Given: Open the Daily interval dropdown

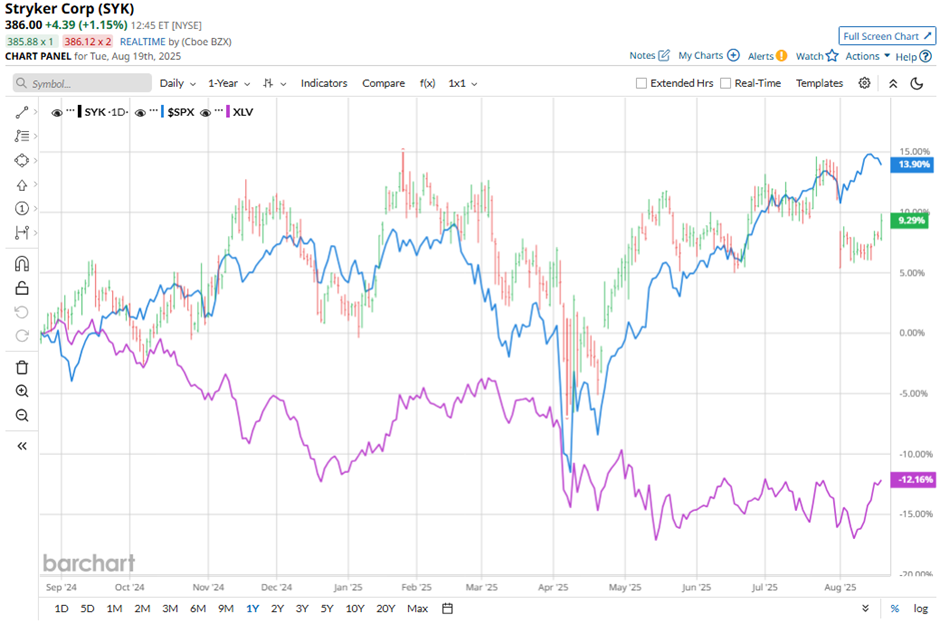Looking at the screenshot, I should coord(177,83).
